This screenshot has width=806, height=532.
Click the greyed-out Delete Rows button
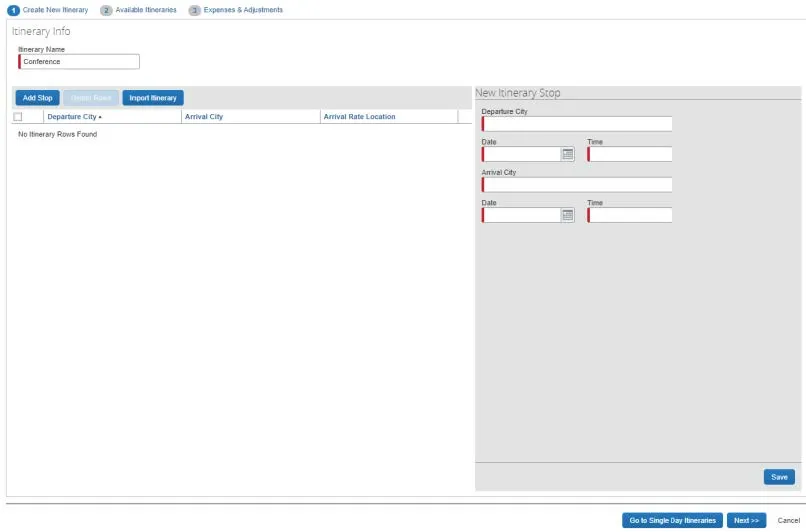(x=91, y=98)
